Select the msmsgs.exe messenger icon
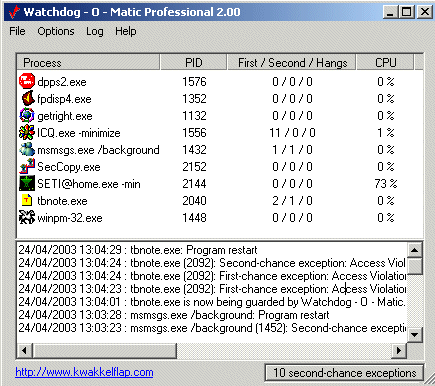The width and height of the screenshot is (435, 386). [27, 149]
